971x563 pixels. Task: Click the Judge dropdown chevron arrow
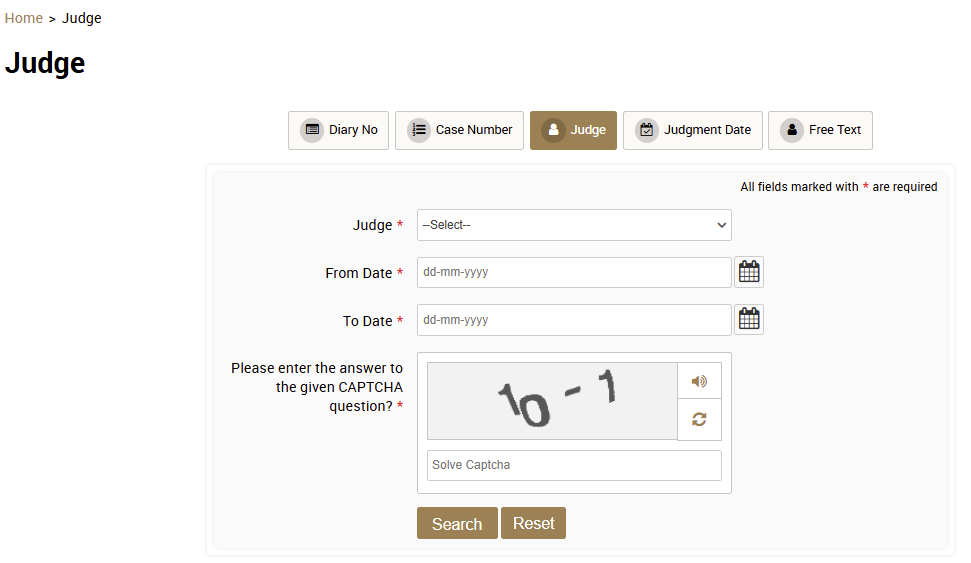[721, 225]
